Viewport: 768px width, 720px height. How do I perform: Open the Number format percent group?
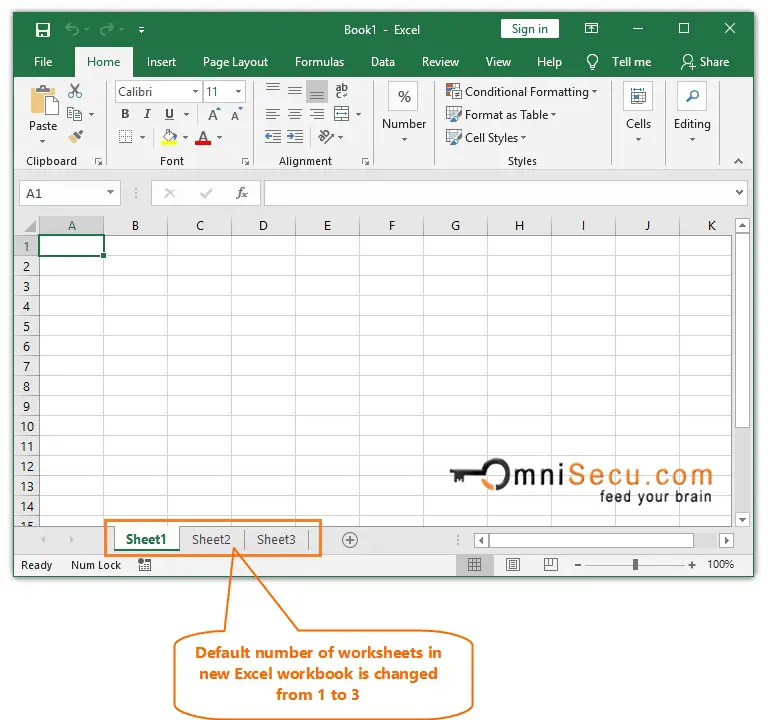tap(404, 112)
